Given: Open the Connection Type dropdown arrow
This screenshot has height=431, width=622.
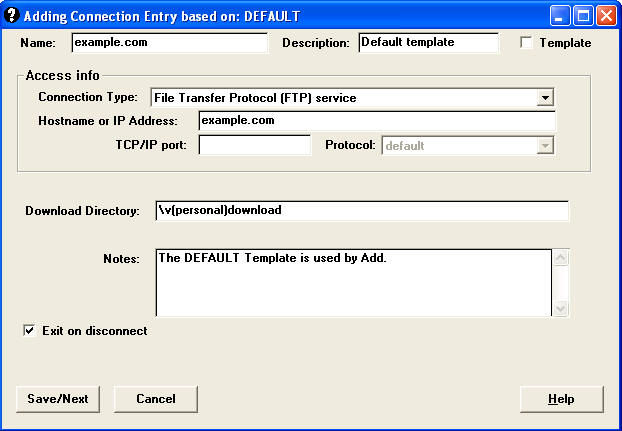Looking at the screenshot, I should 545,97.
